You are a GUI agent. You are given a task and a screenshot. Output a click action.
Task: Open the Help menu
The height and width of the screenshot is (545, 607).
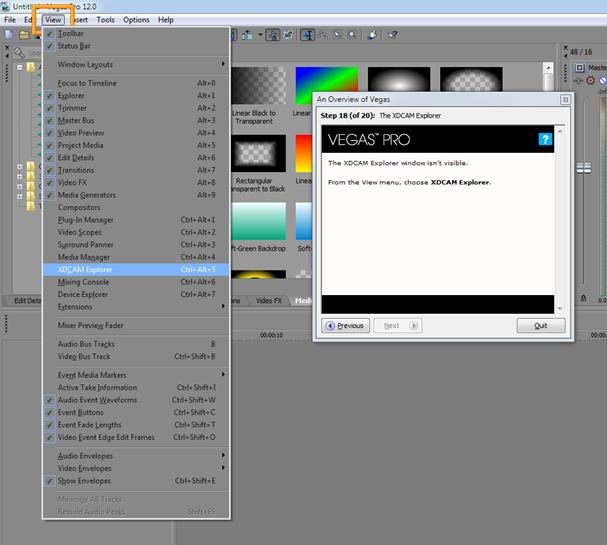166,20
